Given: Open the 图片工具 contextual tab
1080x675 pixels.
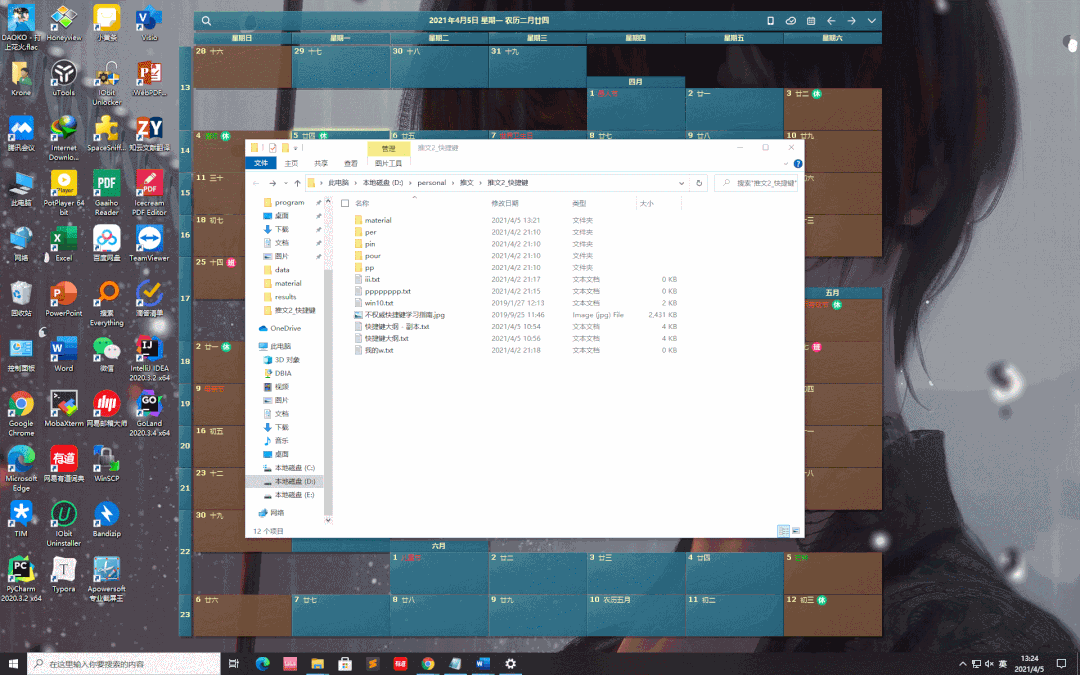Looking at the screenshot, I should (x=389, y=162).
